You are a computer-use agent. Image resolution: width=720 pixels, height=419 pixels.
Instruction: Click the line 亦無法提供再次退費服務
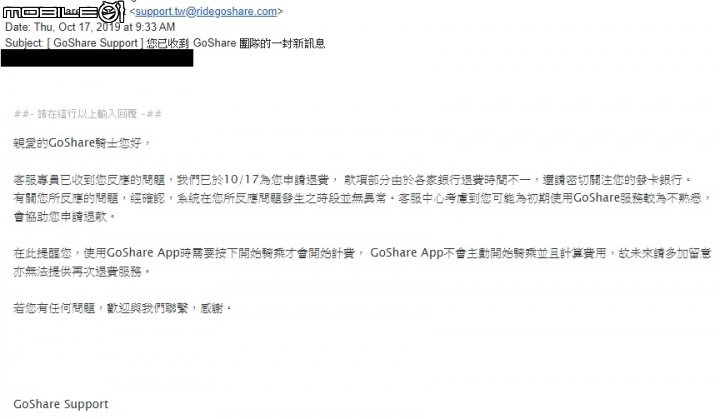click(x=82, y=272)
